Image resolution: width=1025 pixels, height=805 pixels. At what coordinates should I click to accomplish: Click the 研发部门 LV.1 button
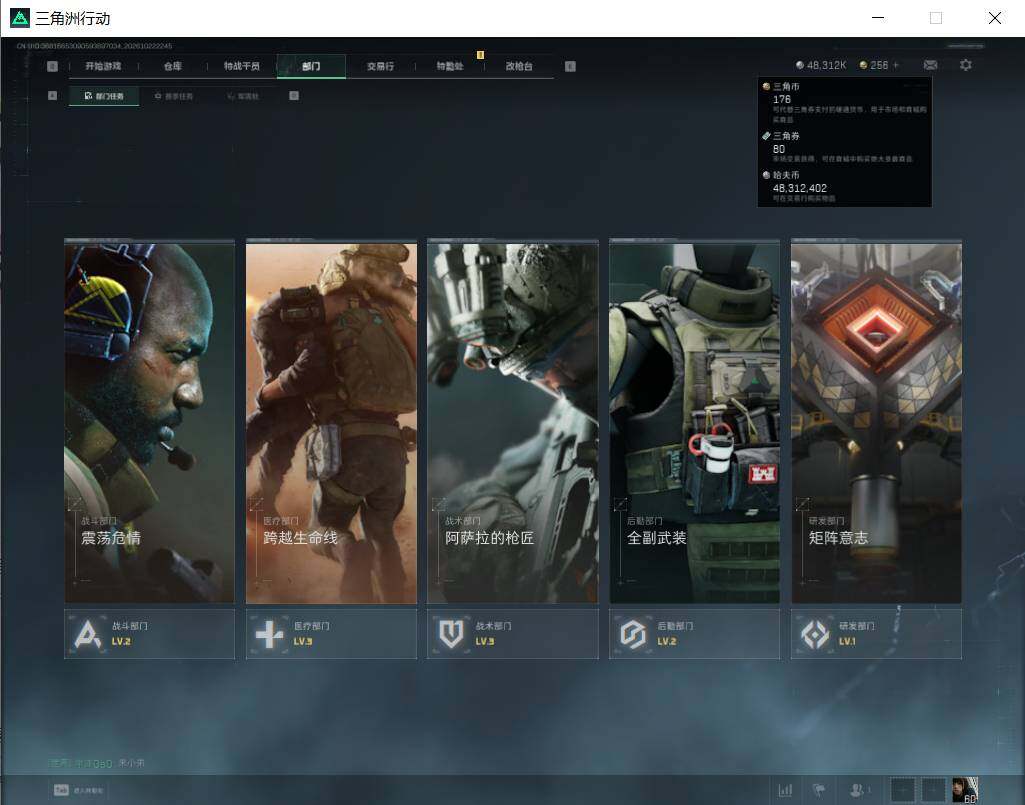[x=876, y=634]
